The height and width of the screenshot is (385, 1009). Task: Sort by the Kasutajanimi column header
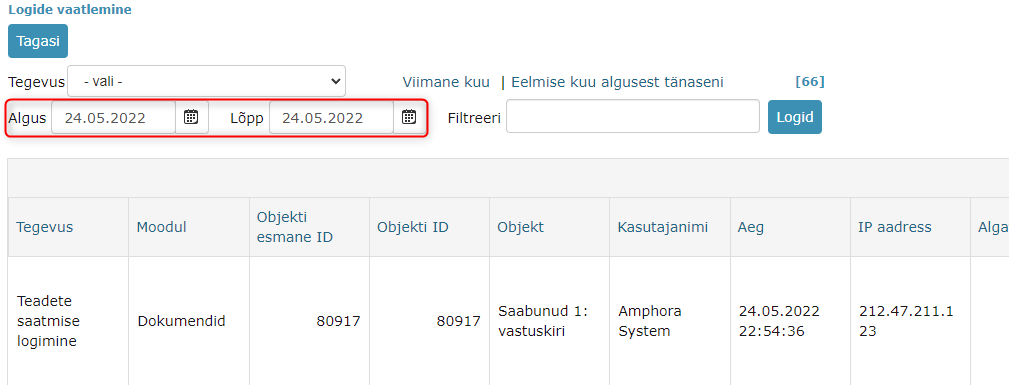click(663, 227)
